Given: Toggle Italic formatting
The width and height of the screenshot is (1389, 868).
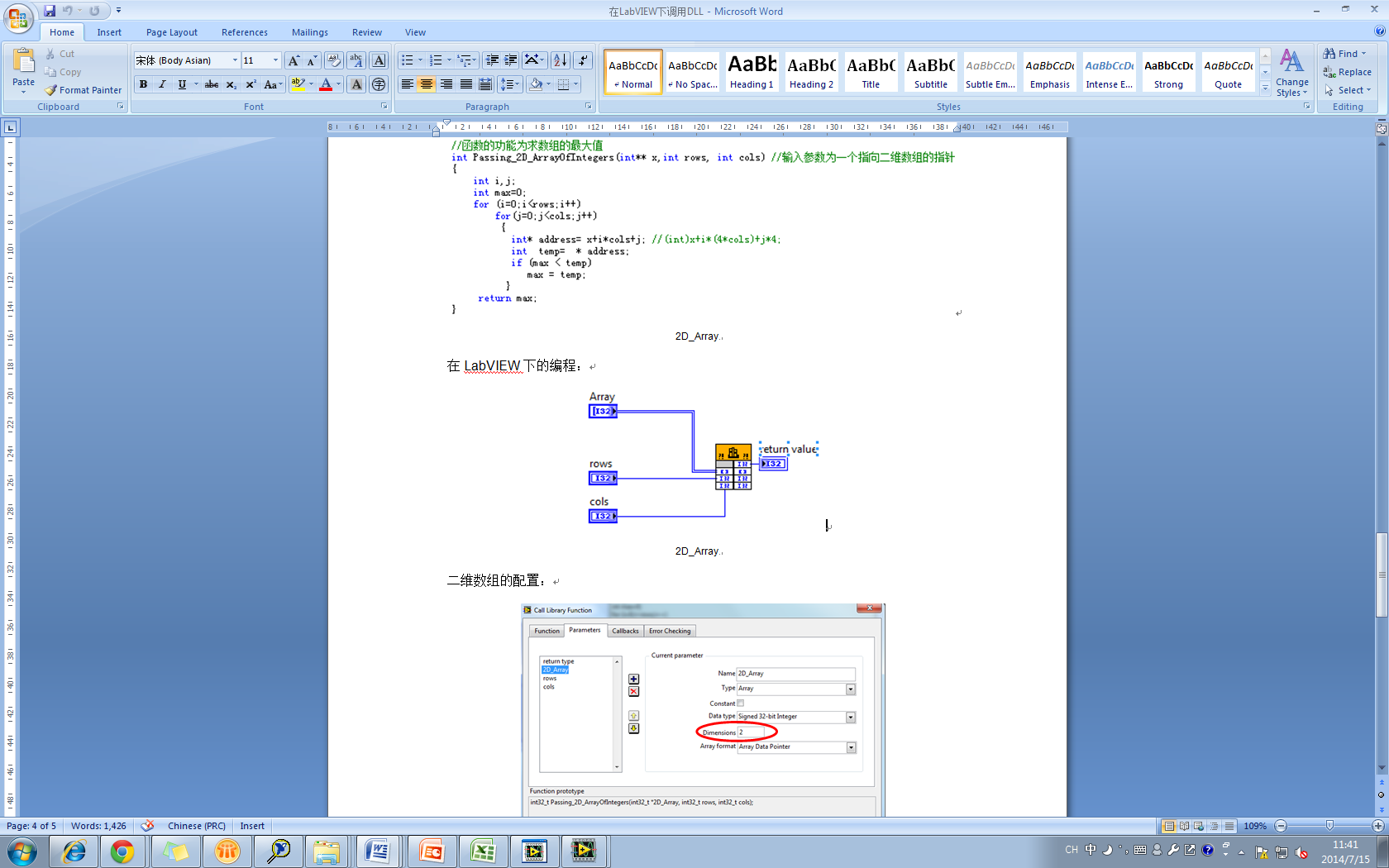Looking at the screenshot, I should [162, 84].
